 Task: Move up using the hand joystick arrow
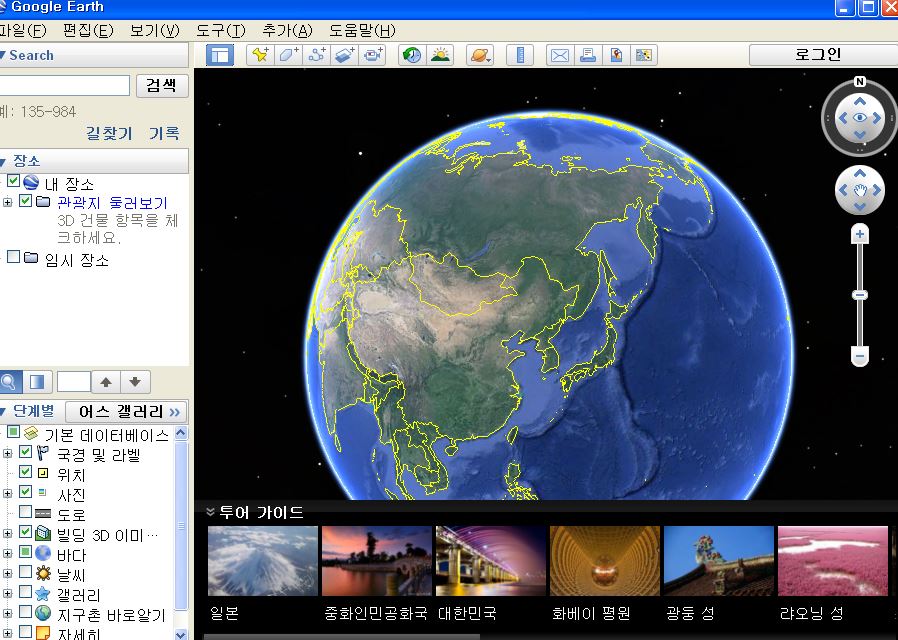click(860, 173)
